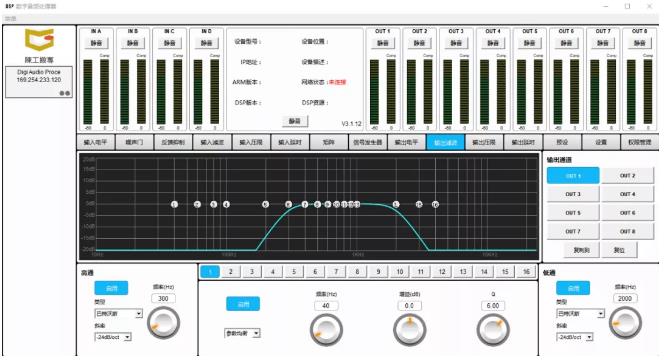Select the OUT 4 output channel button

coord(627,194)
